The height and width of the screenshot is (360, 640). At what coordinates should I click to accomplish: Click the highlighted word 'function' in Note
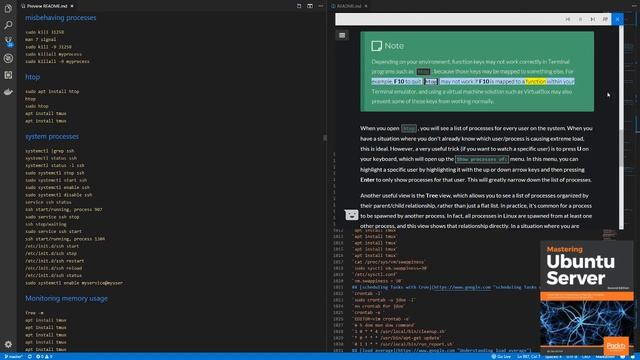click(536, 81)
